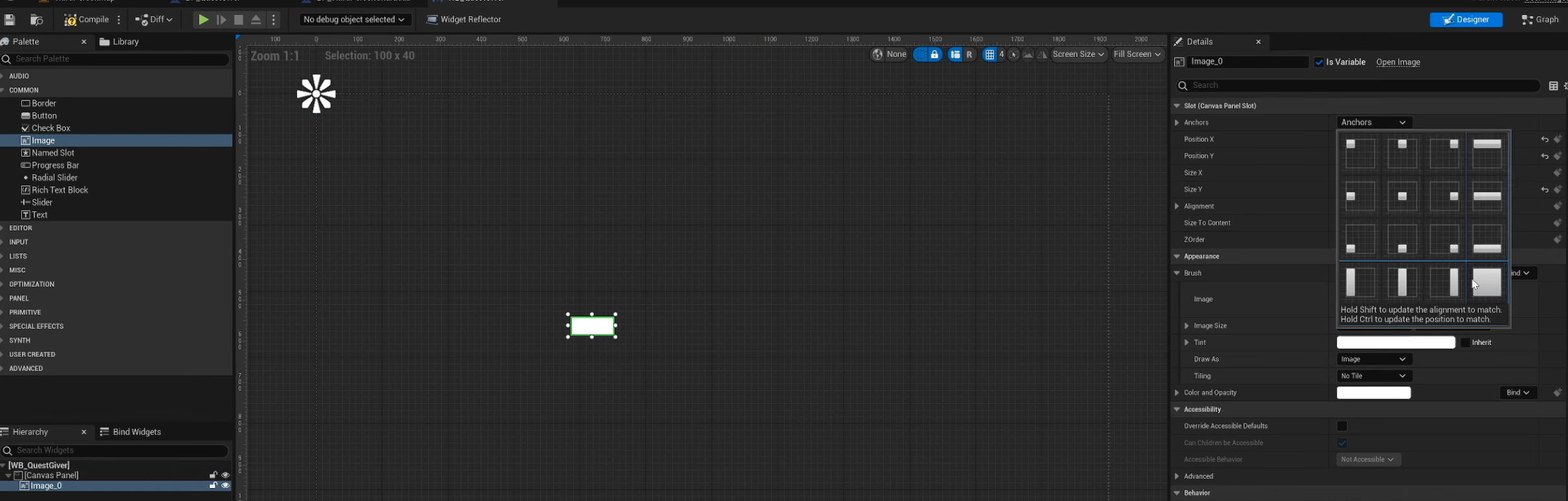The height and width of the screenshot is (501, 1568).
Task: Click the Open Image link
Action: click(x=1398, y=62)
